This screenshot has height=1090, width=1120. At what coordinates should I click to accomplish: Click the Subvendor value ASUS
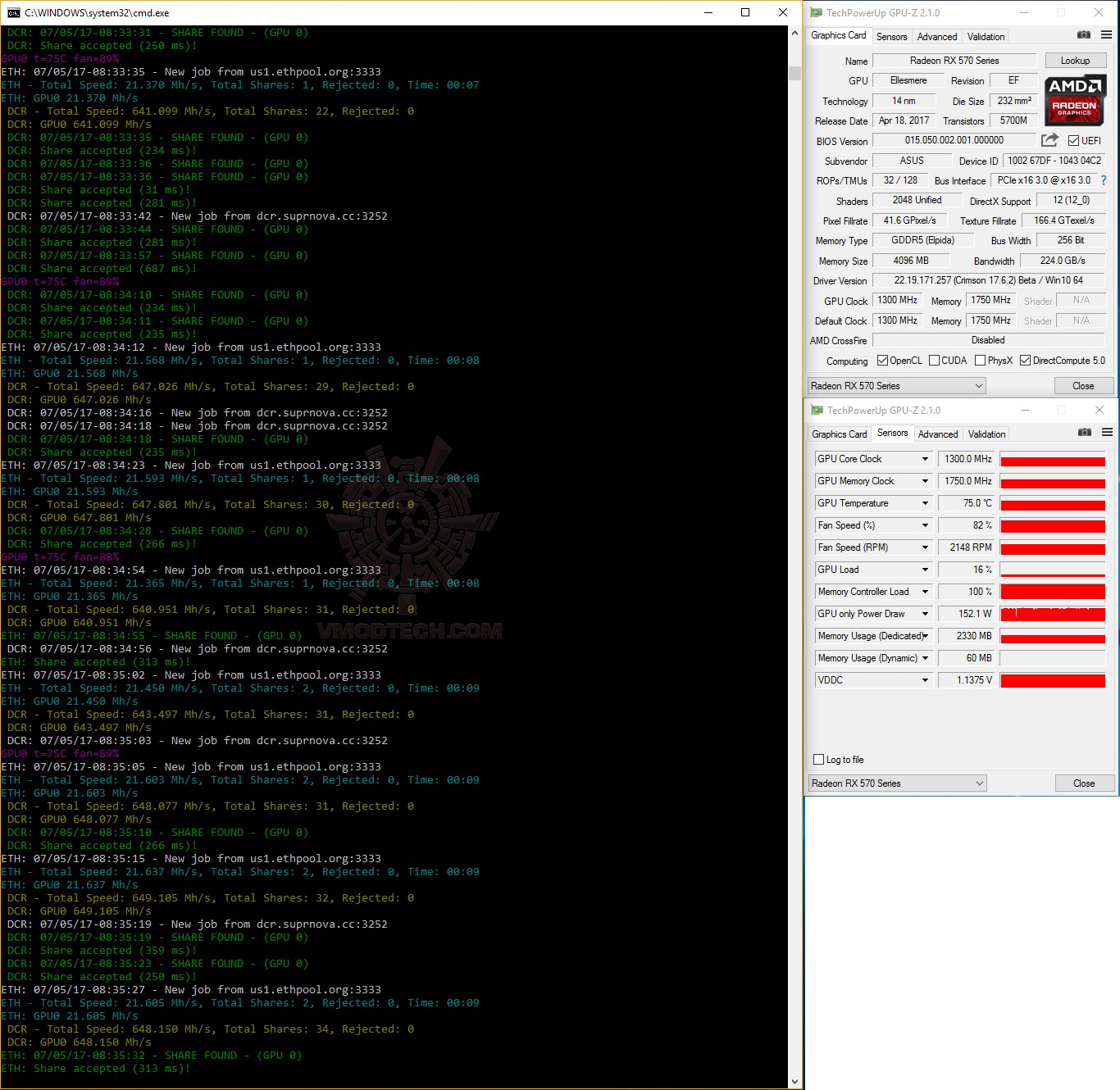coord(912,161)
